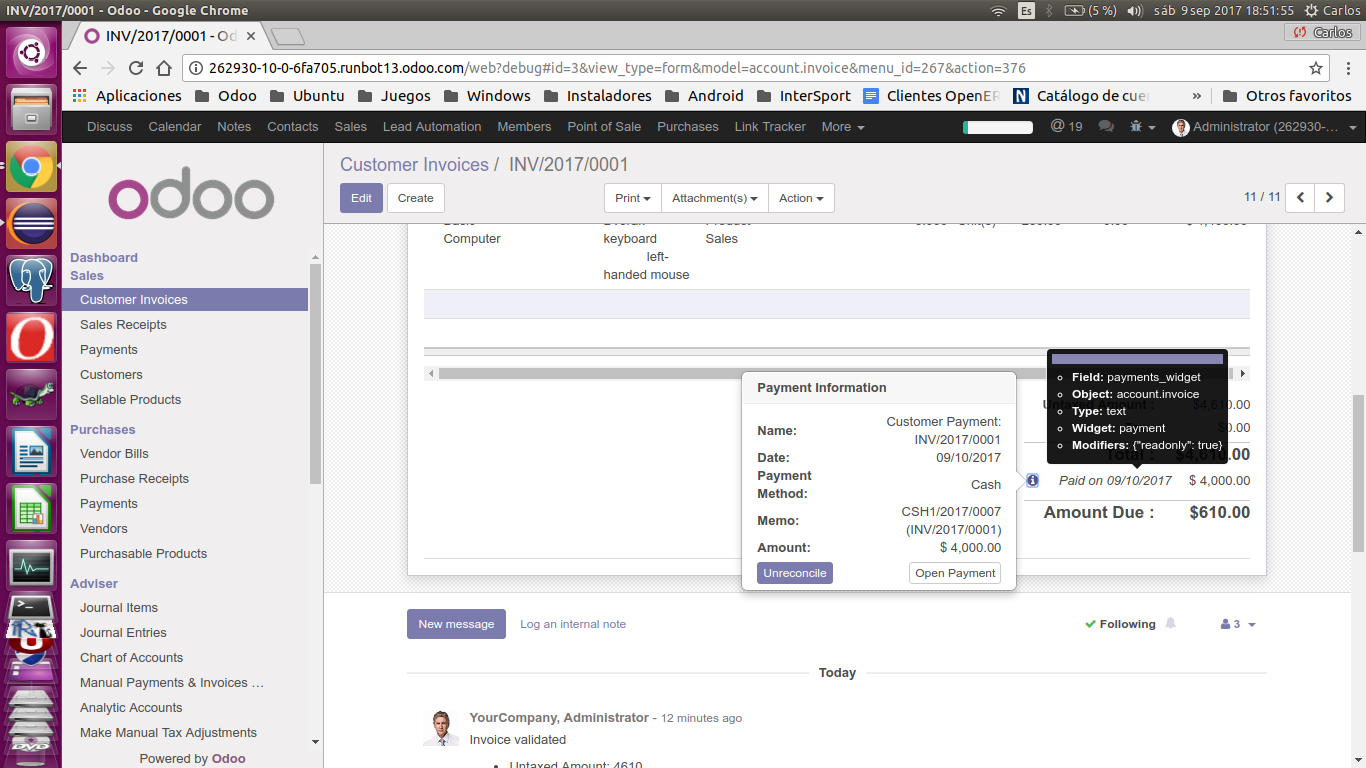Open the Aplicaciones apps grid bookmark
Viewport: 1366px width, 768px height.
click(127, 96)
